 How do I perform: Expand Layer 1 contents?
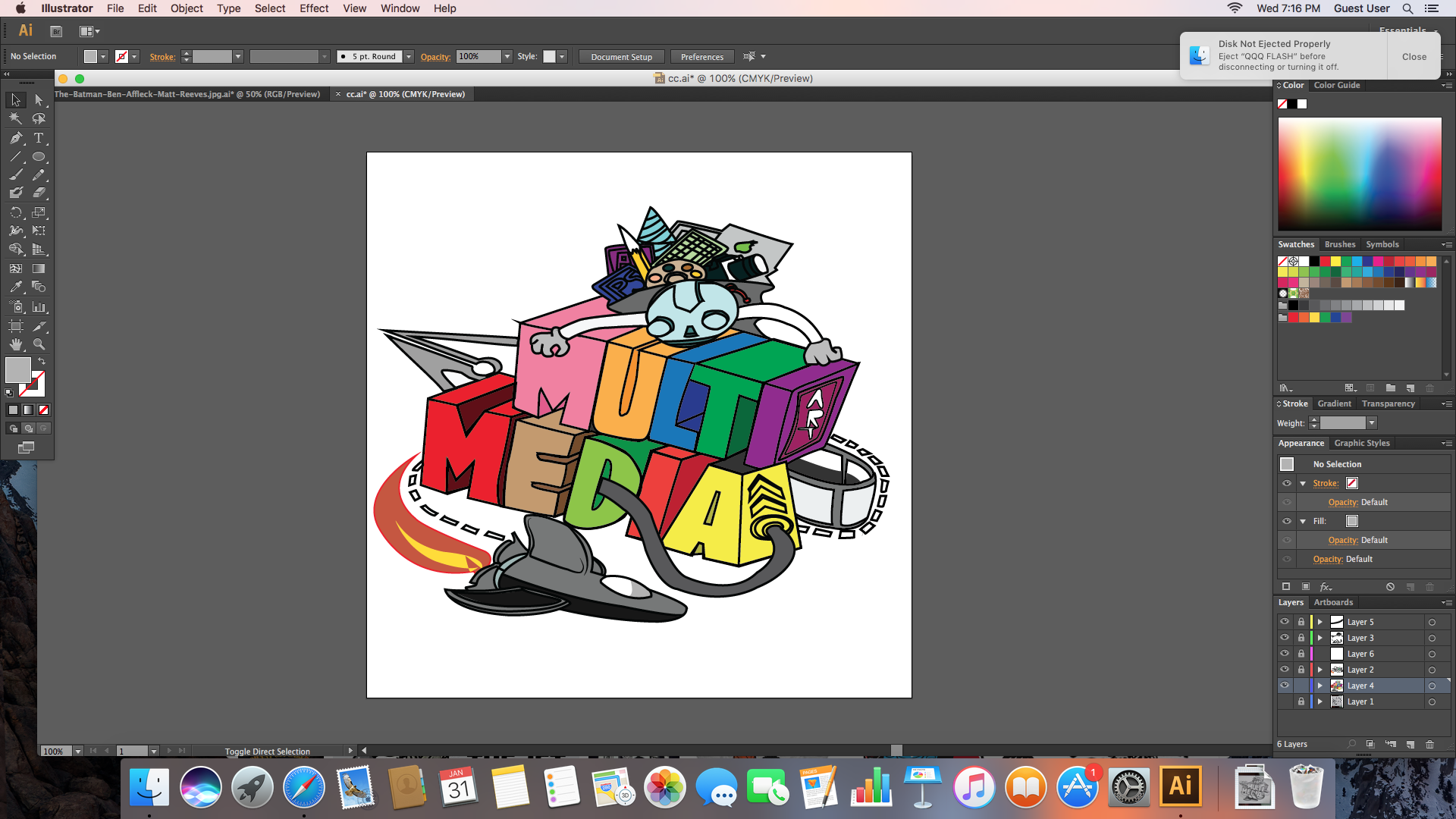(1320, 701)
